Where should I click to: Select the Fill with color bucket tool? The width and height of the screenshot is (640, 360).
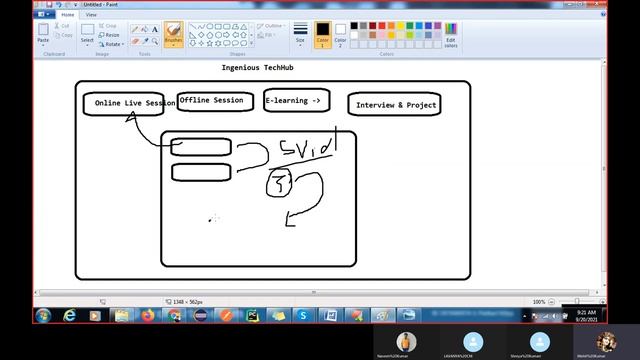(144, 29)
